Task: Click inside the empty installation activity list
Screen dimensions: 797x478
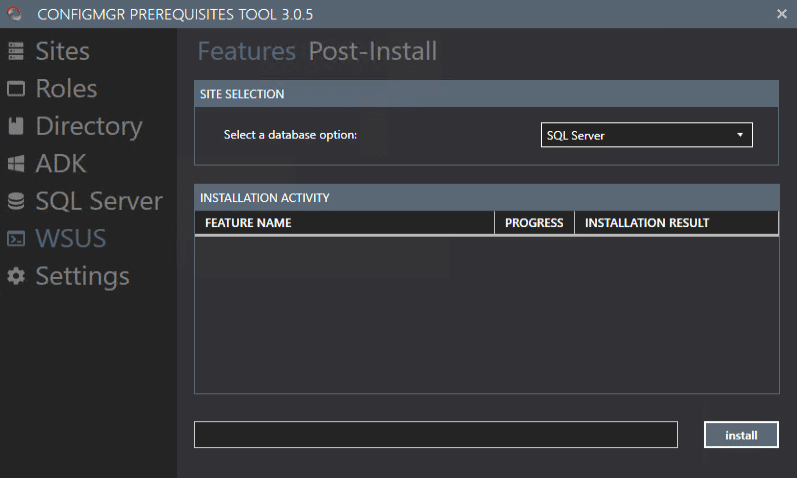Action: tap(486, 315)
